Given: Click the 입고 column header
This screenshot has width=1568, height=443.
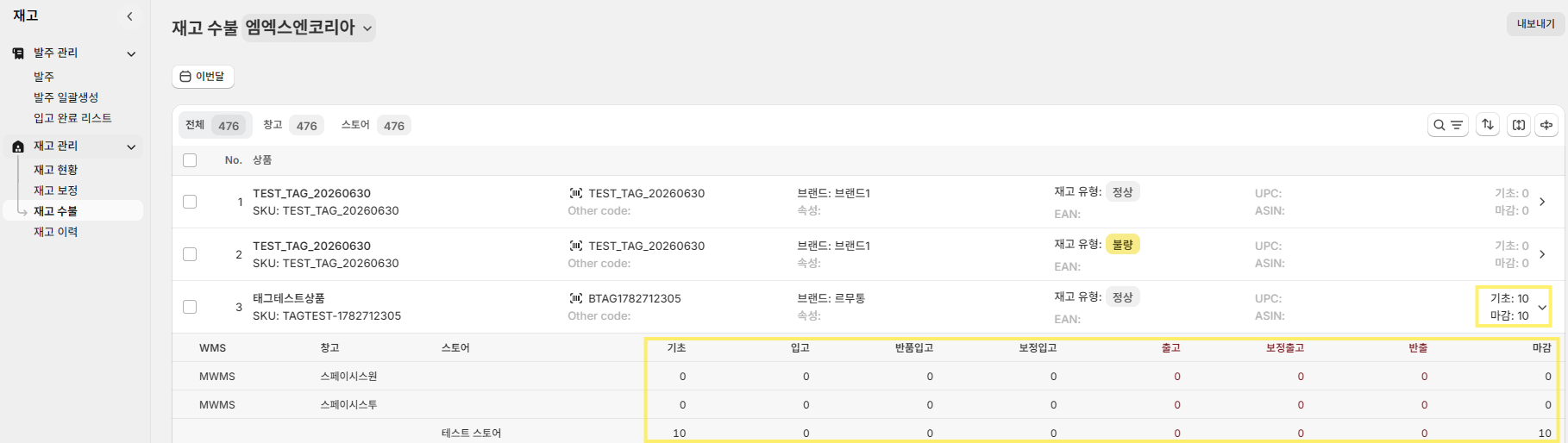Looking at the screenshot, I should point(800,348).
